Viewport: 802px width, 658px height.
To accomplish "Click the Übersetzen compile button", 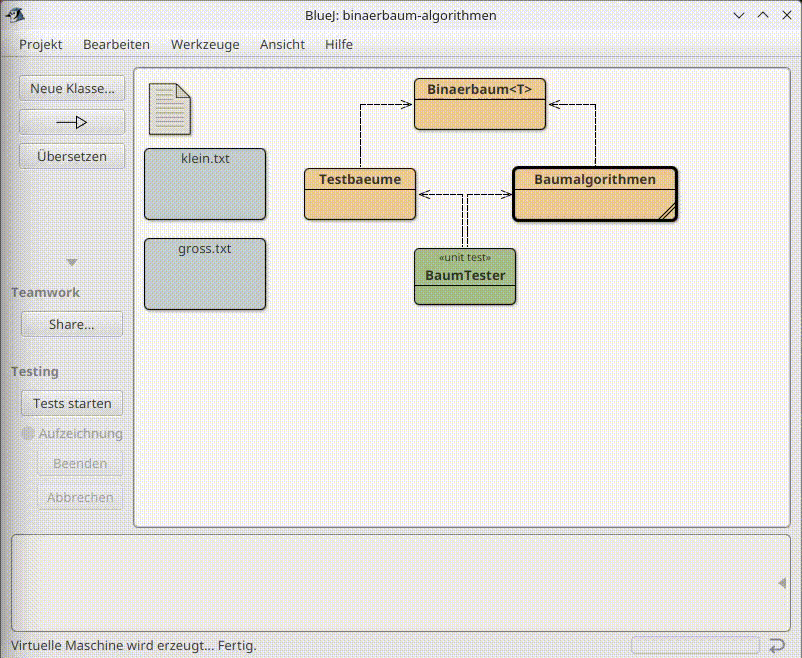I will tap(72, 156).
